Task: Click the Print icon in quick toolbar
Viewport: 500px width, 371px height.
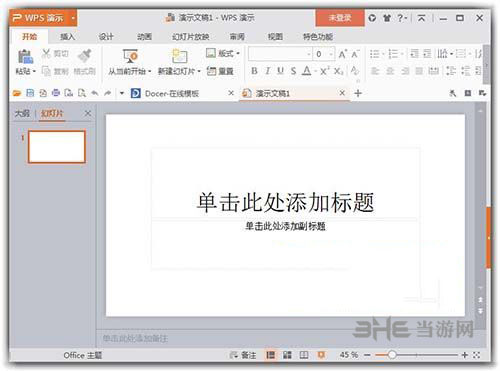Action: [56, 93]
